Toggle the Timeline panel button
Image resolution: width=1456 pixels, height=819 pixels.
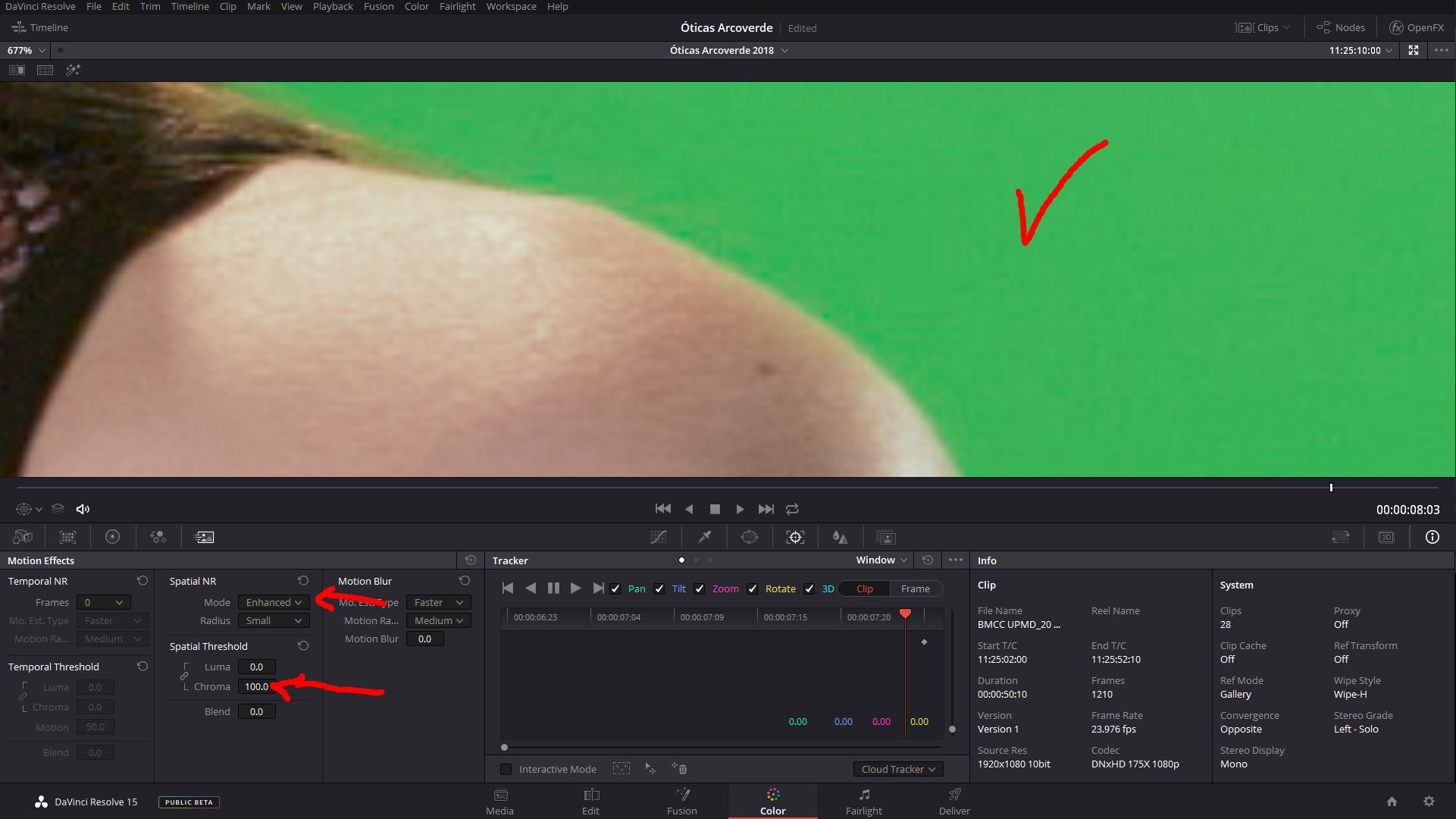click(40, 27)
